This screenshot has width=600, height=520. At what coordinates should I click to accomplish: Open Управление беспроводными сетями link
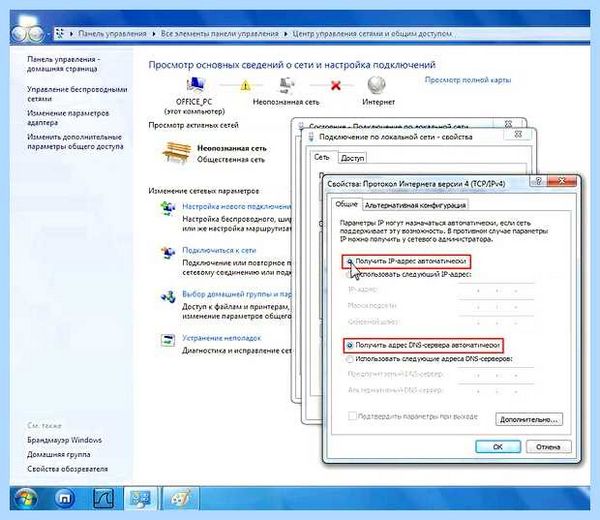tap(77, 94)
